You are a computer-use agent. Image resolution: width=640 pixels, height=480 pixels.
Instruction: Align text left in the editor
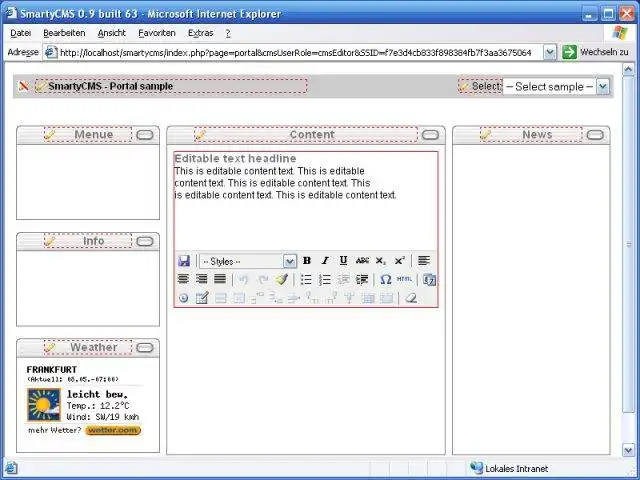pos(424,260)
